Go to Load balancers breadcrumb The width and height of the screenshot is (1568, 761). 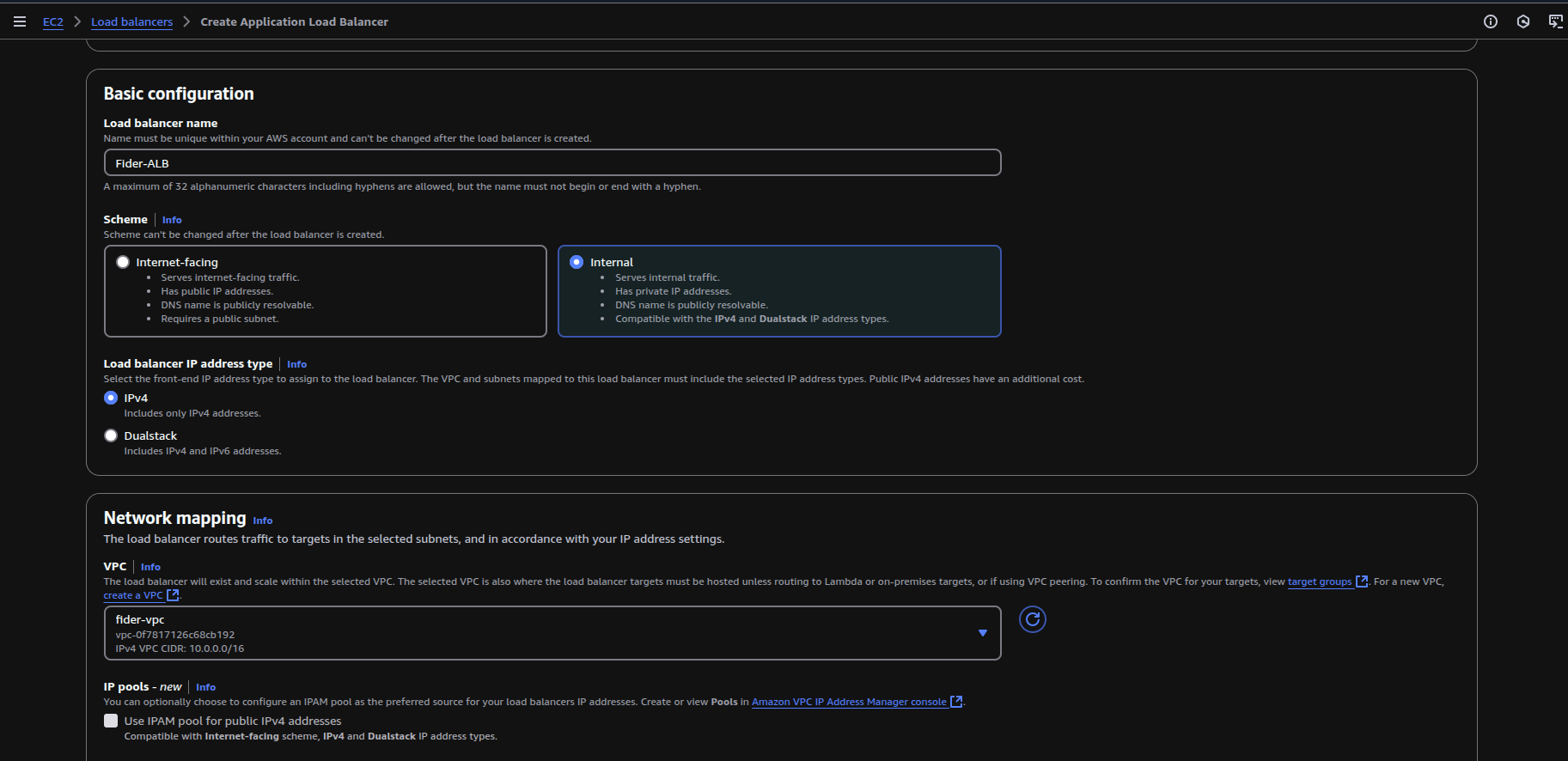tap(132, 21)
